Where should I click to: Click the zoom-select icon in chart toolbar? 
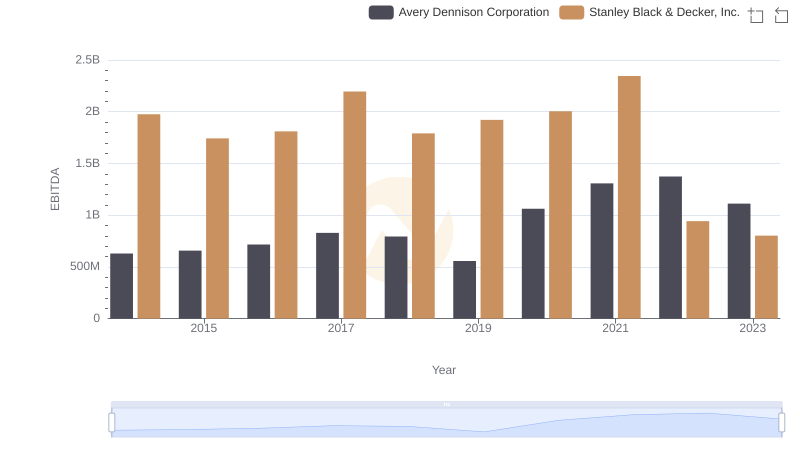coord(756,15)
